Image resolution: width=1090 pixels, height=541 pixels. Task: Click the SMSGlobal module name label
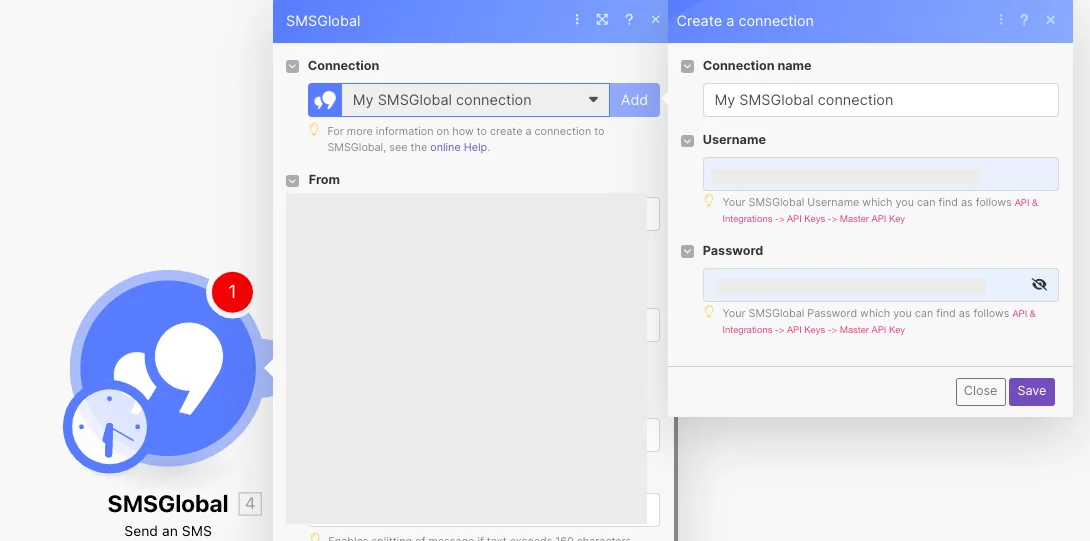168,504
